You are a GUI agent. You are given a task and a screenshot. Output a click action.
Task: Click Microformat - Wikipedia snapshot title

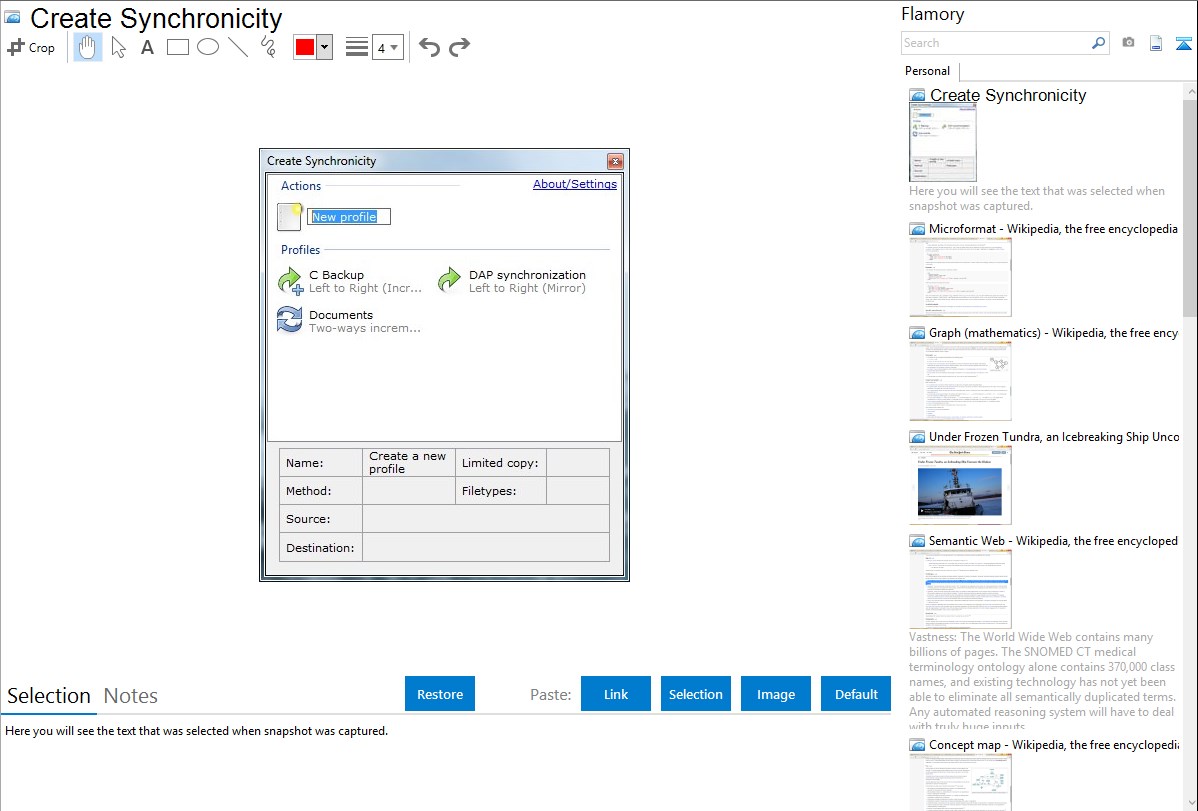[x=1053, y=229]
